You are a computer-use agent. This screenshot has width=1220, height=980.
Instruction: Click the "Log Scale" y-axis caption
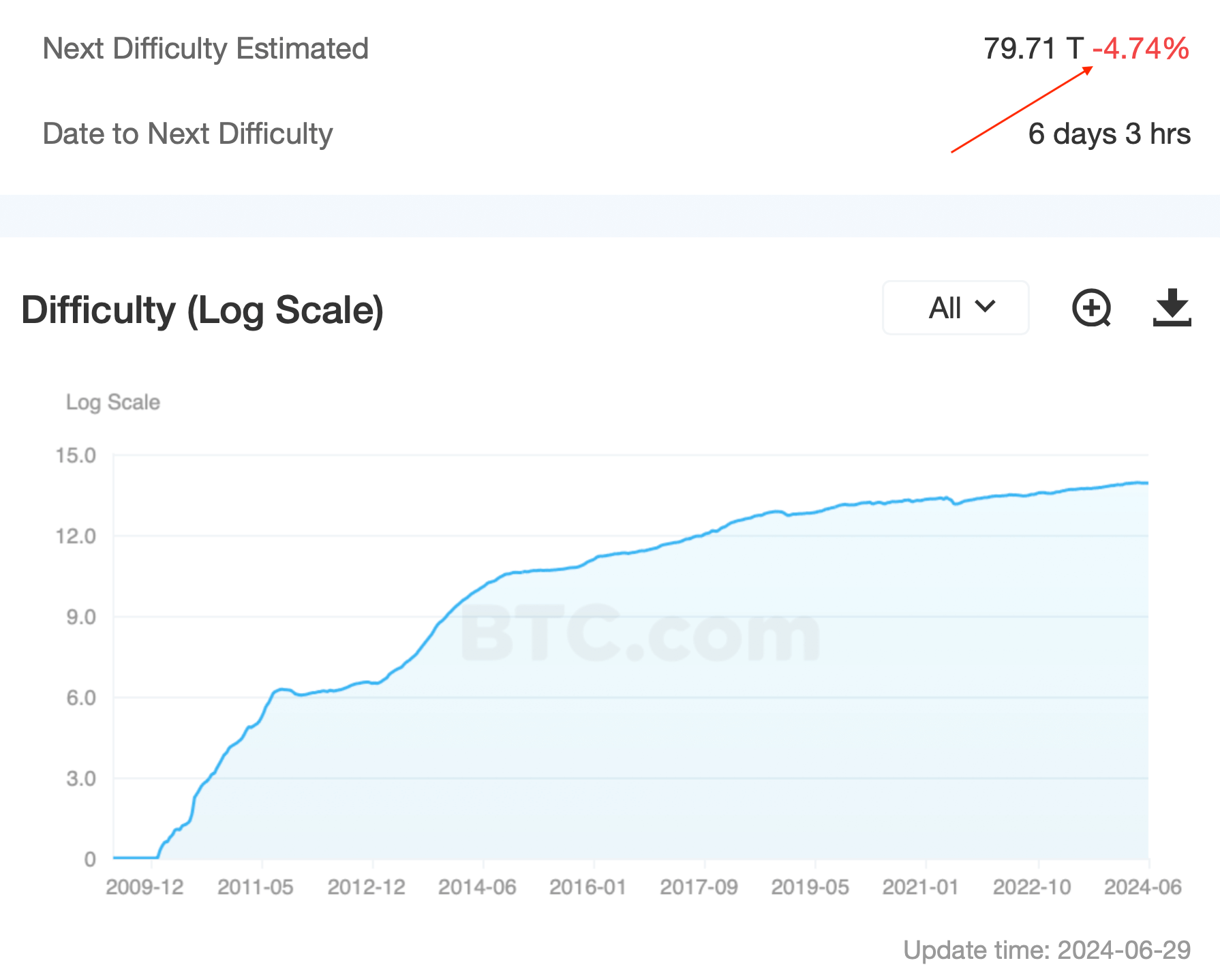113,402
